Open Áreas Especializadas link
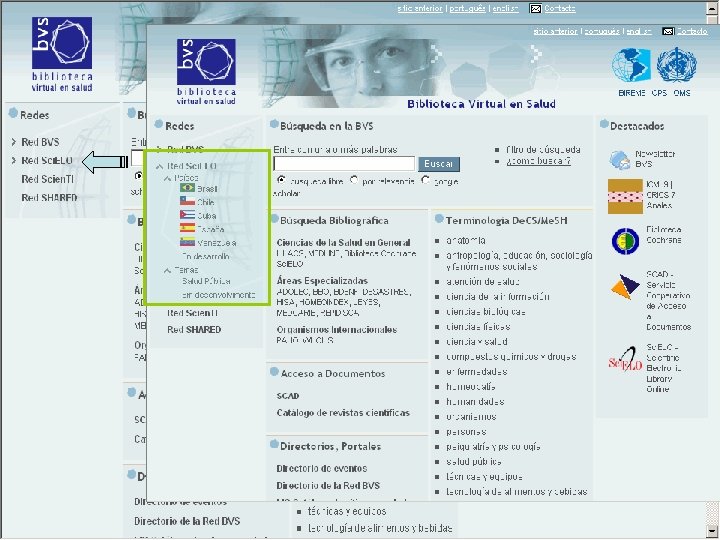This screenshot has height=540, width=720. click(322, 281)
